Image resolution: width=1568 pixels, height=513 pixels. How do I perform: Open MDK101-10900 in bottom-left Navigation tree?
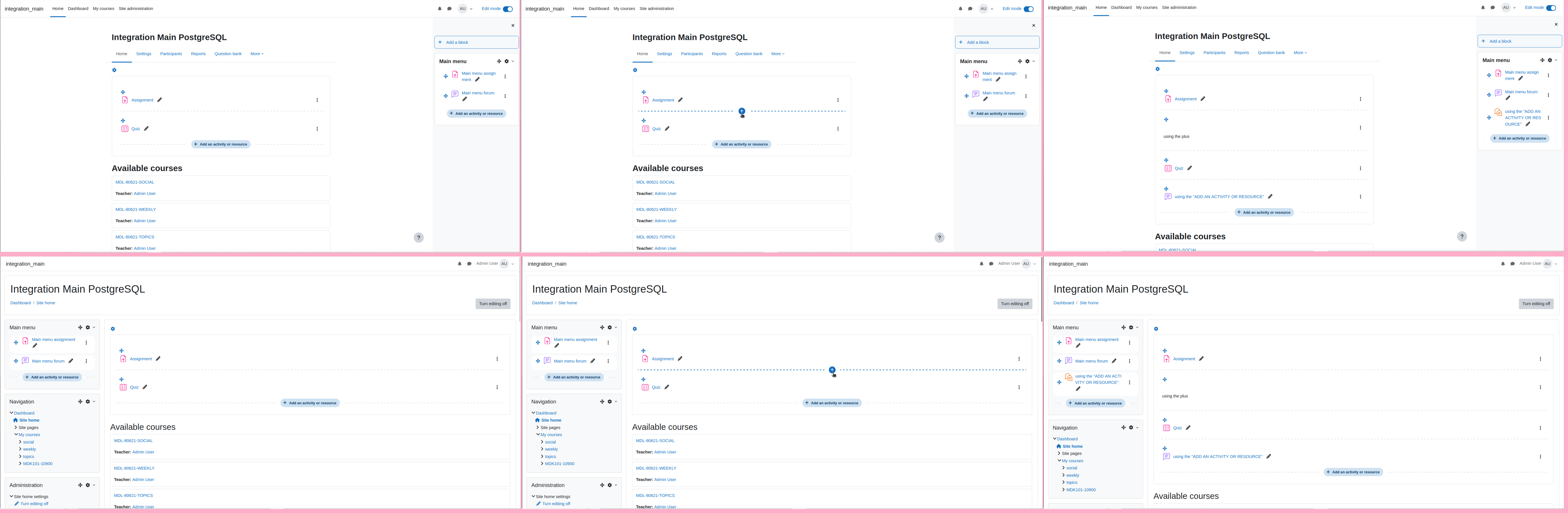click(x=38, y=464)
